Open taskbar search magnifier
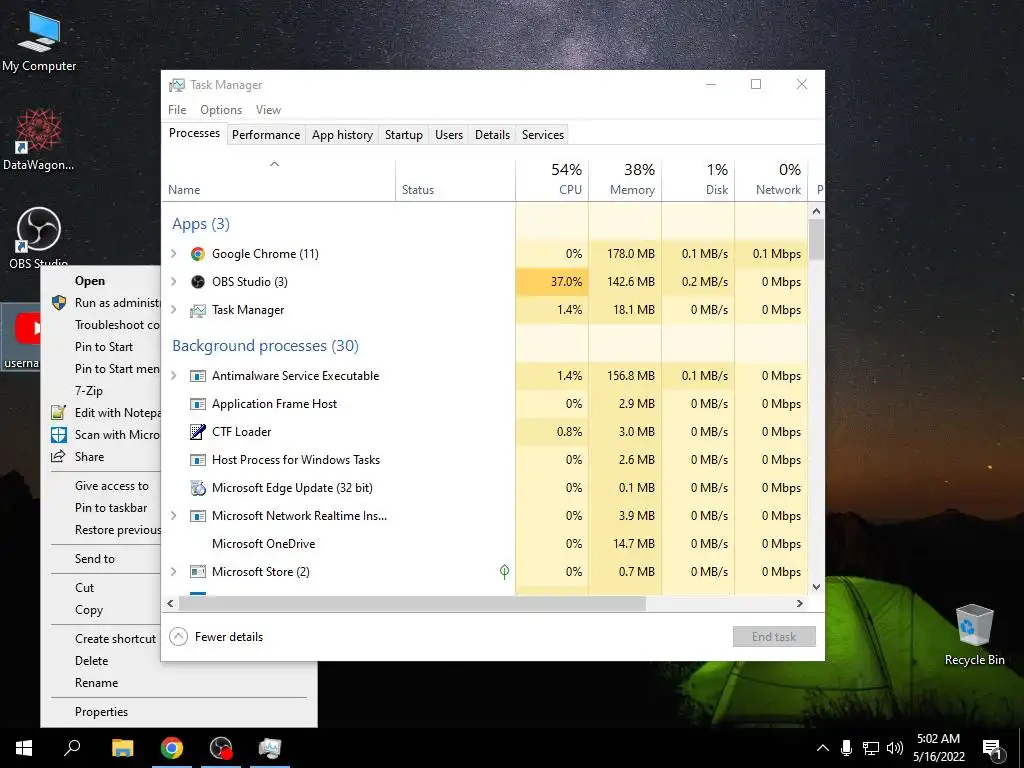 (x=72, y=748)
